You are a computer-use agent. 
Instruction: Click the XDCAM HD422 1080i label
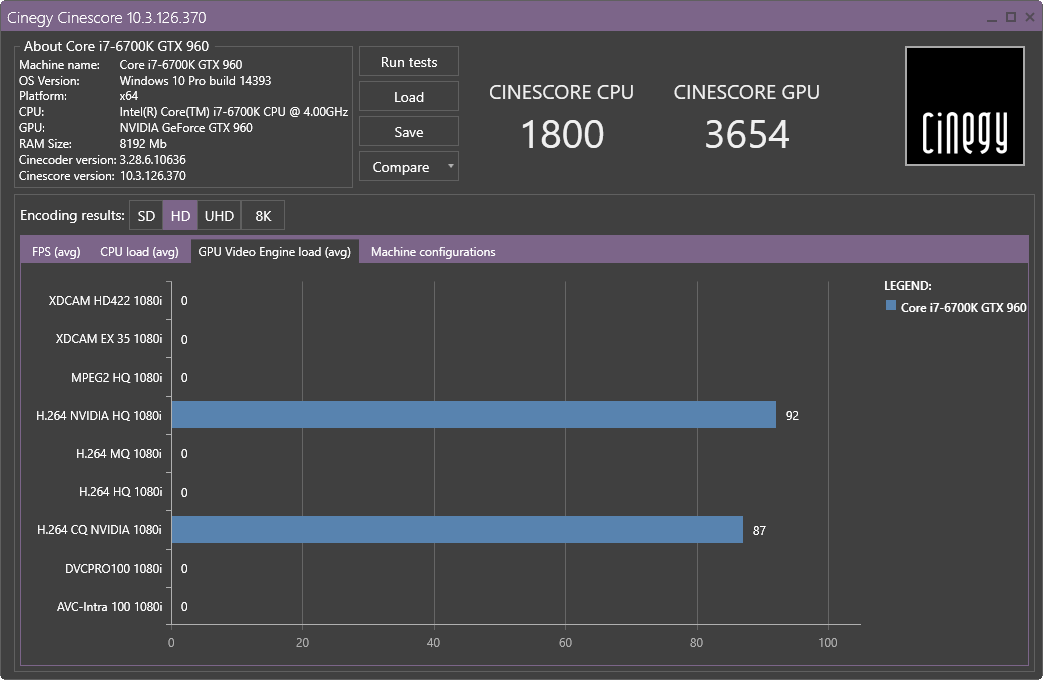click(x=105, y=301)
